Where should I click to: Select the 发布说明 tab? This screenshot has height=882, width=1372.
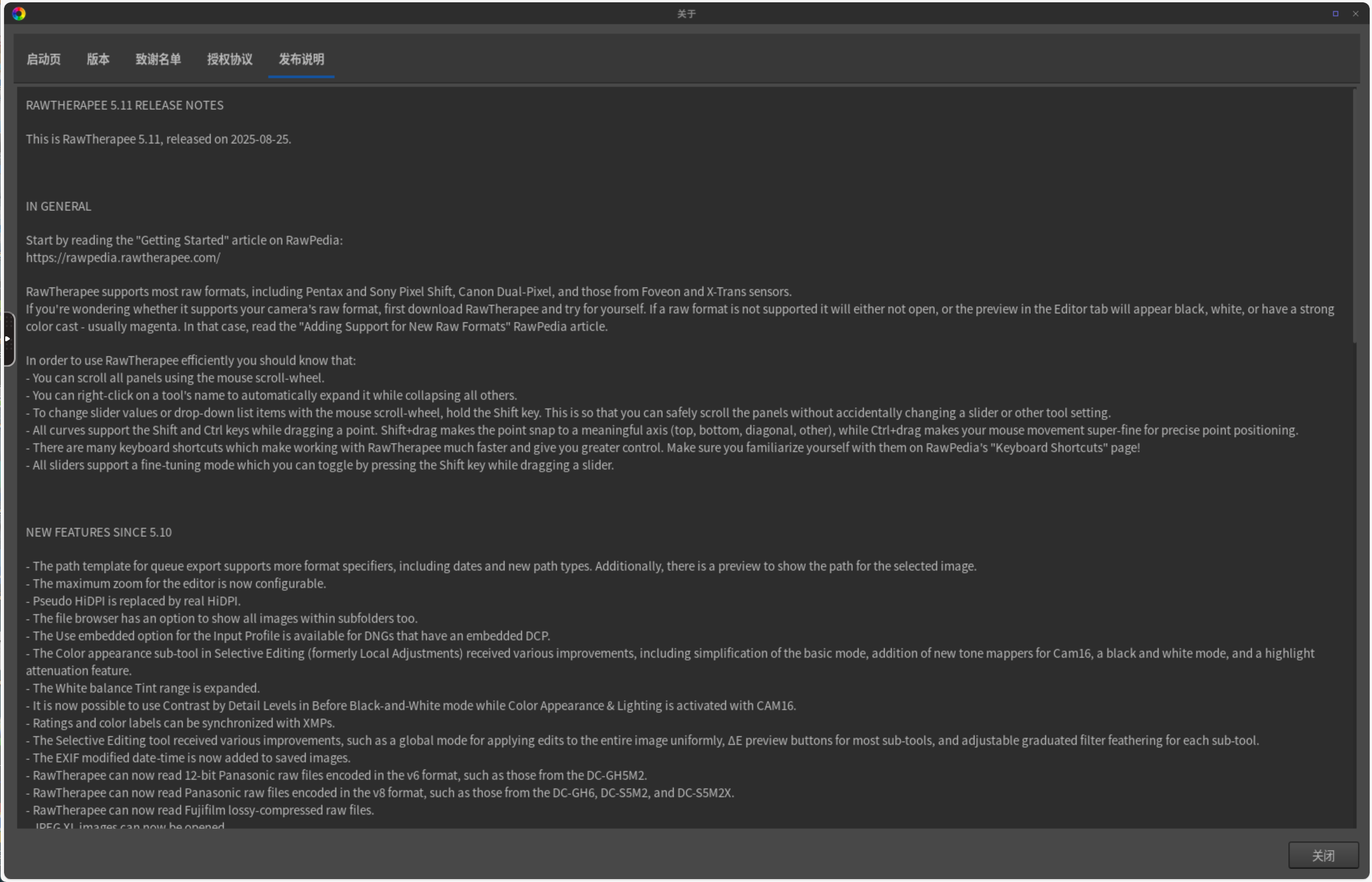click(301, 59)
